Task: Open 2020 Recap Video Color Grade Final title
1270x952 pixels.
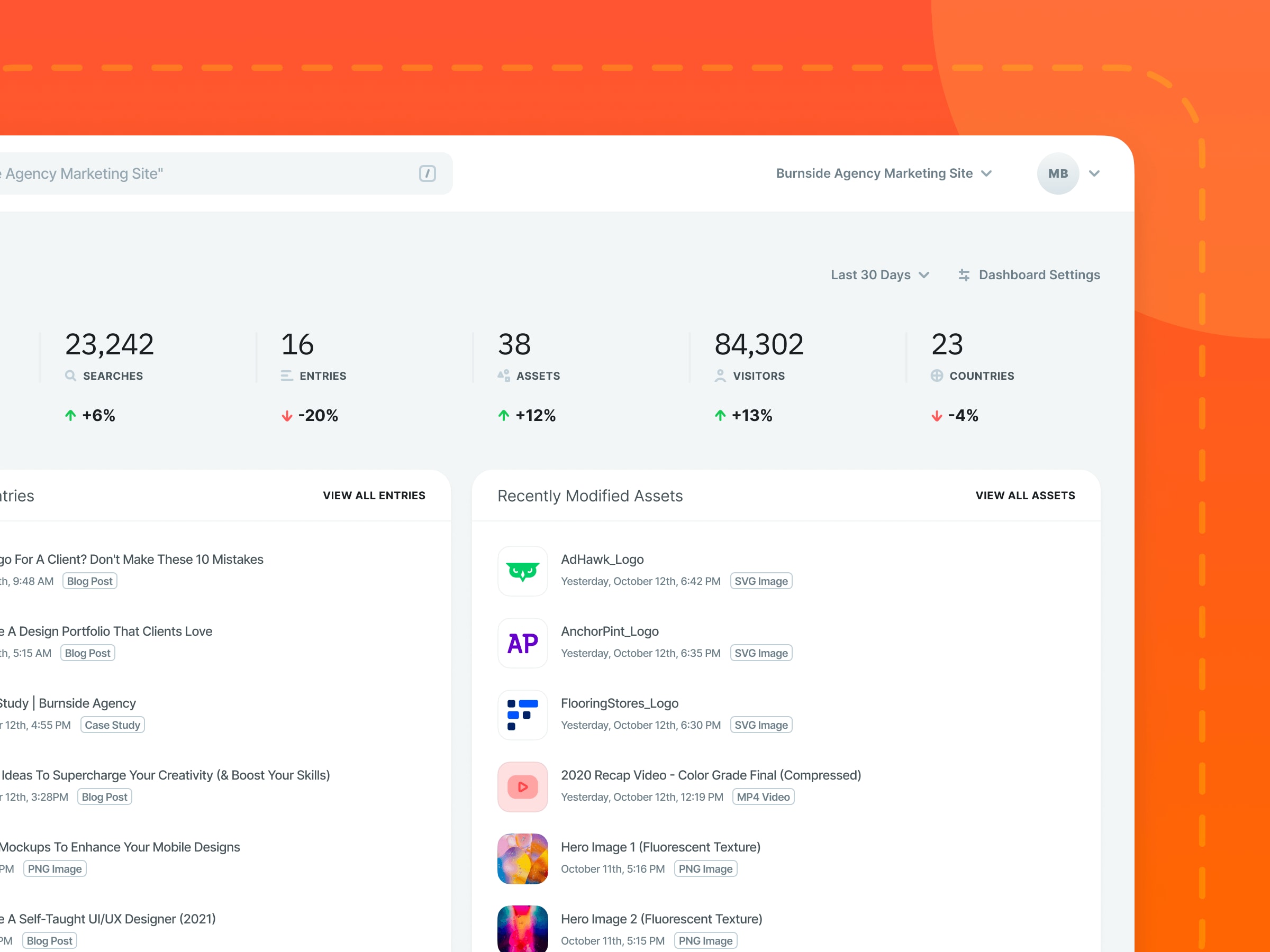Action: pos(711,775)
